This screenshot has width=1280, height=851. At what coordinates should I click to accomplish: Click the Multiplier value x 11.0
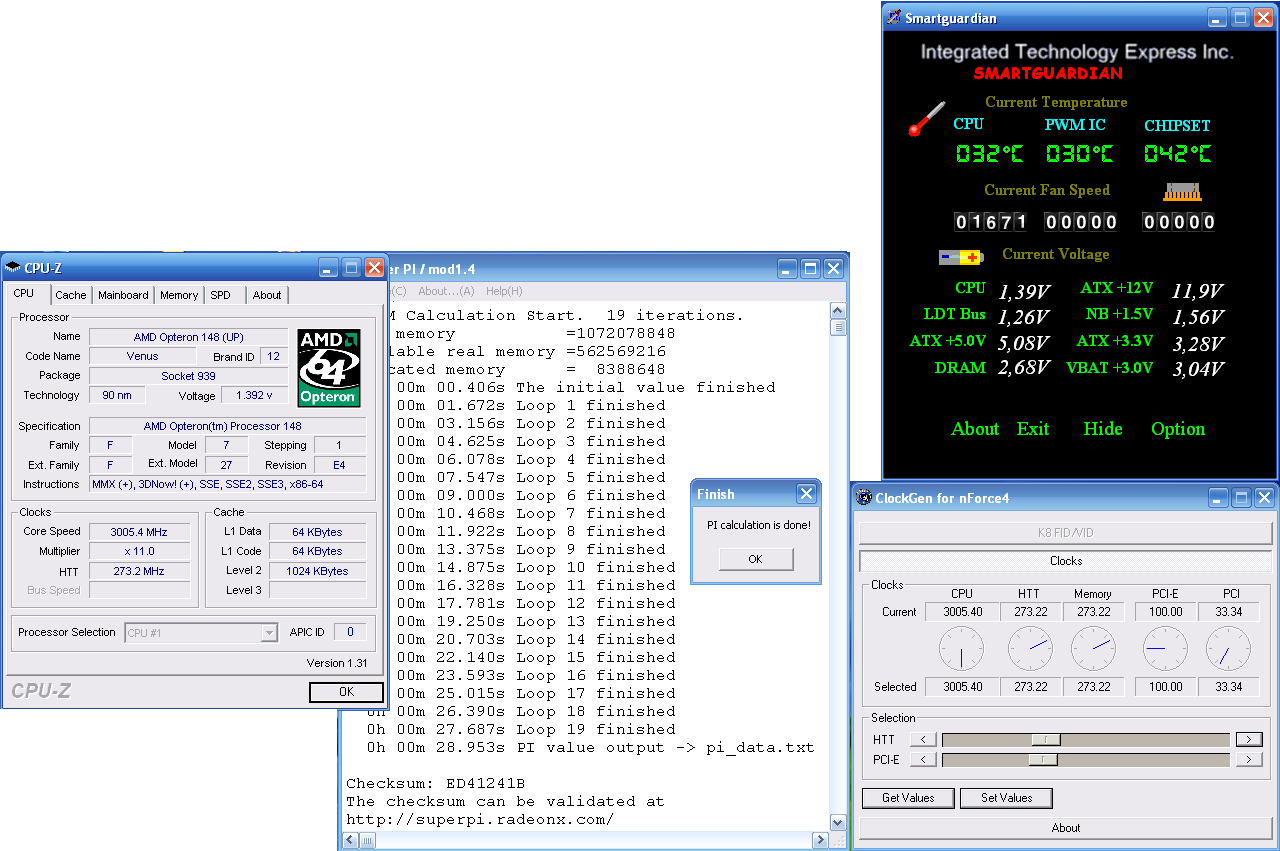[x=139, y=551]
